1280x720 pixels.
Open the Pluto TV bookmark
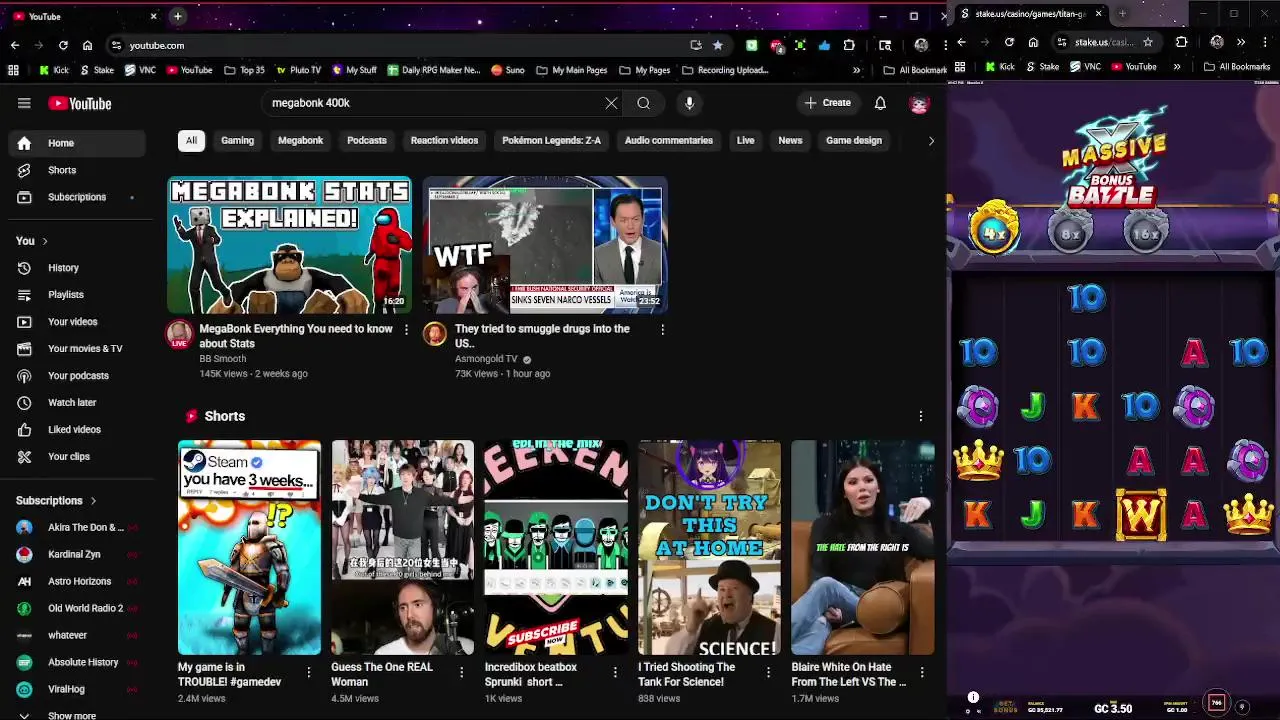pos(298,70)
